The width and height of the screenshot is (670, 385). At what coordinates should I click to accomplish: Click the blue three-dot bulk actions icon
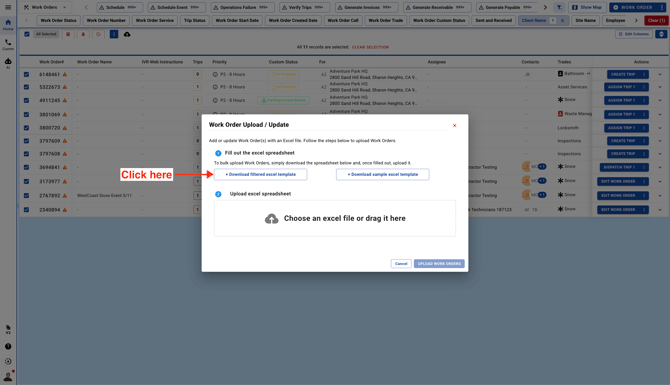coord(114,34)
